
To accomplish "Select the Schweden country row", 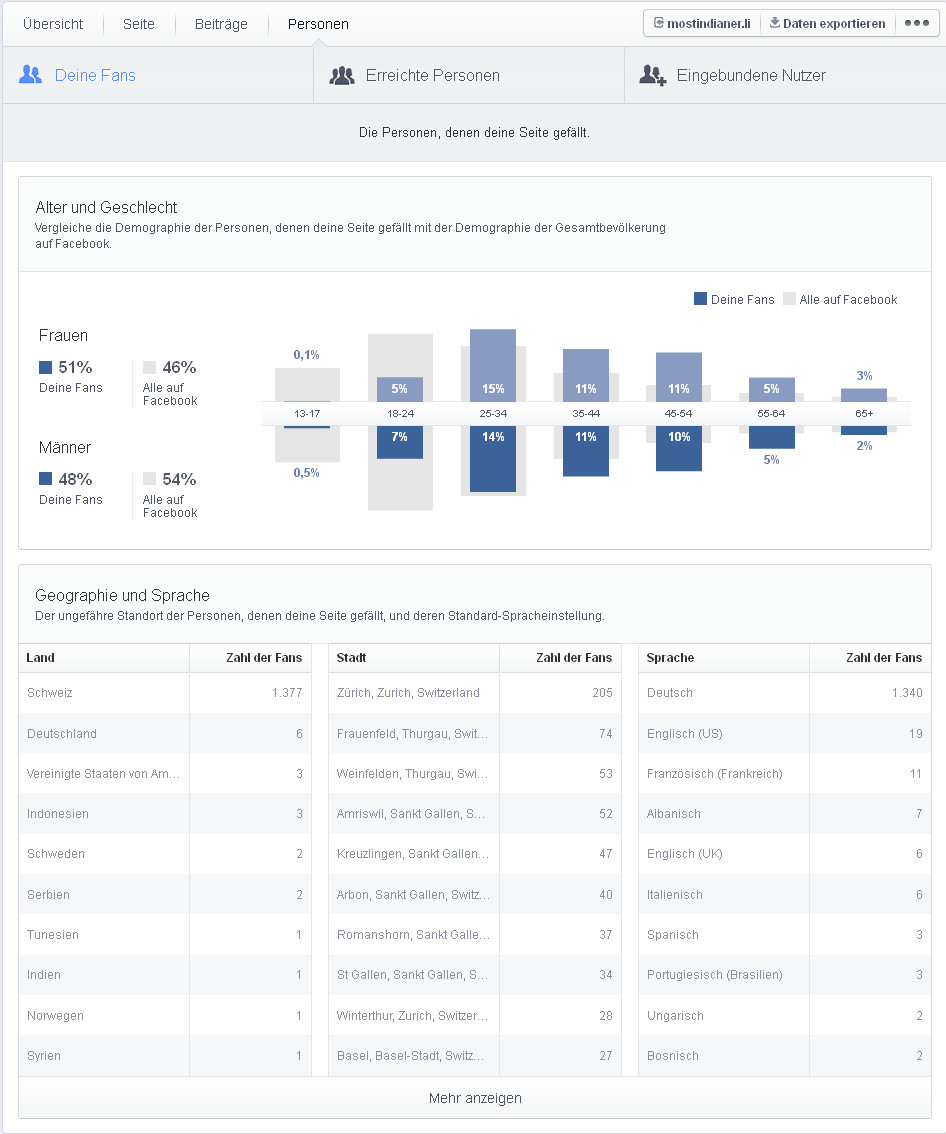I will 165,854.
